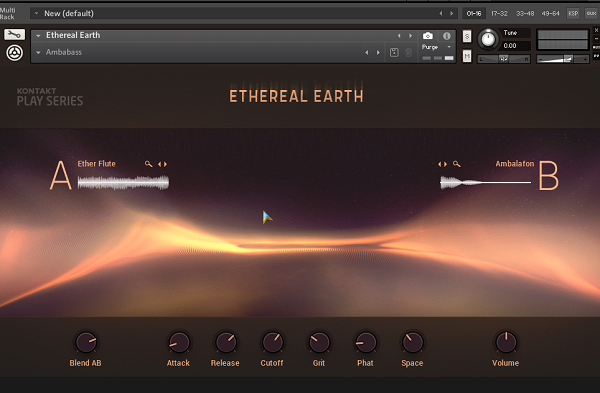Click the Space knob
Image resolution: width=600 pixels, height=393 pixels.
click(x=412, y=342)
